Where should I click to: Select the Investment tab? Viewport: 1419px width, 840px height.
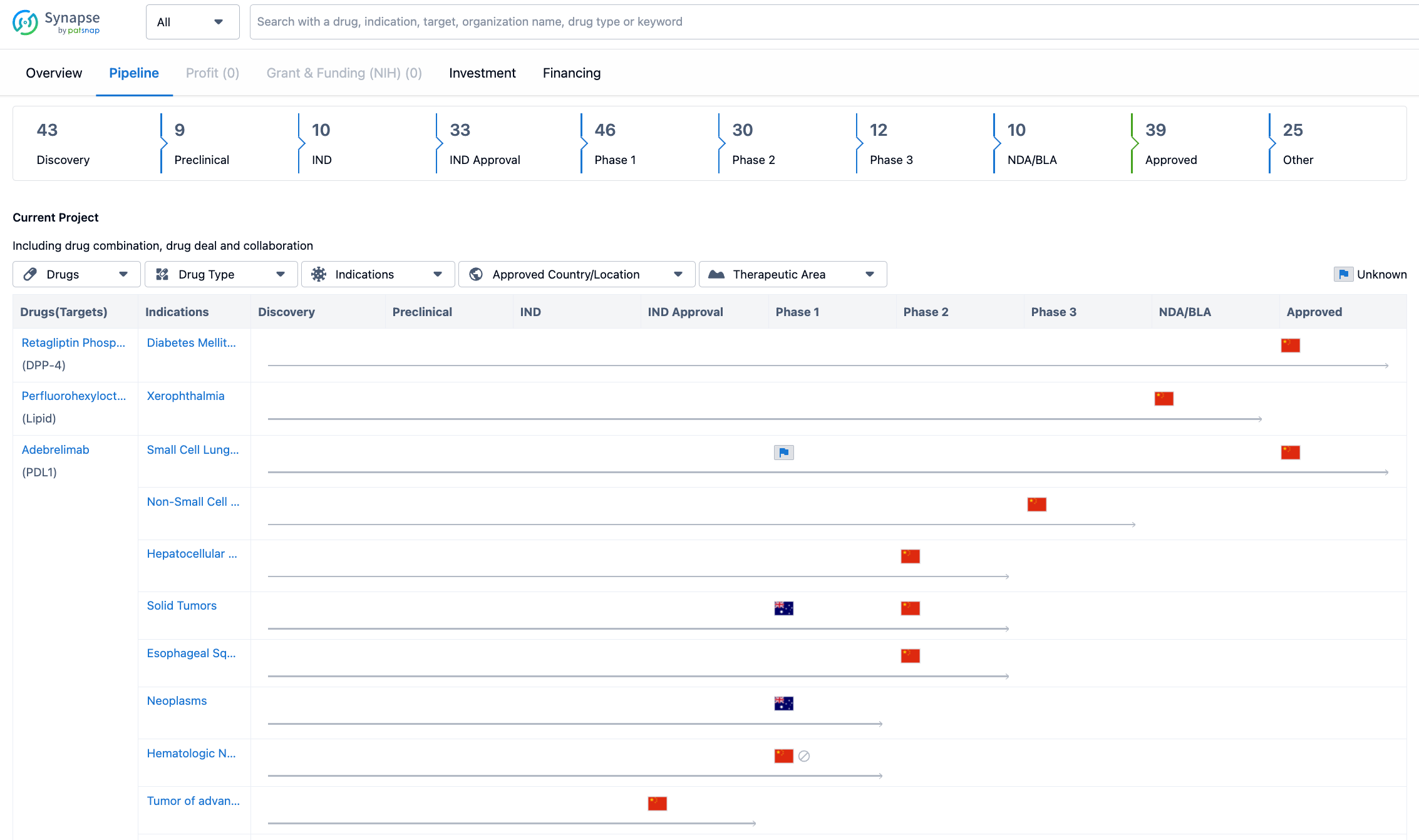tap(482, 72)
